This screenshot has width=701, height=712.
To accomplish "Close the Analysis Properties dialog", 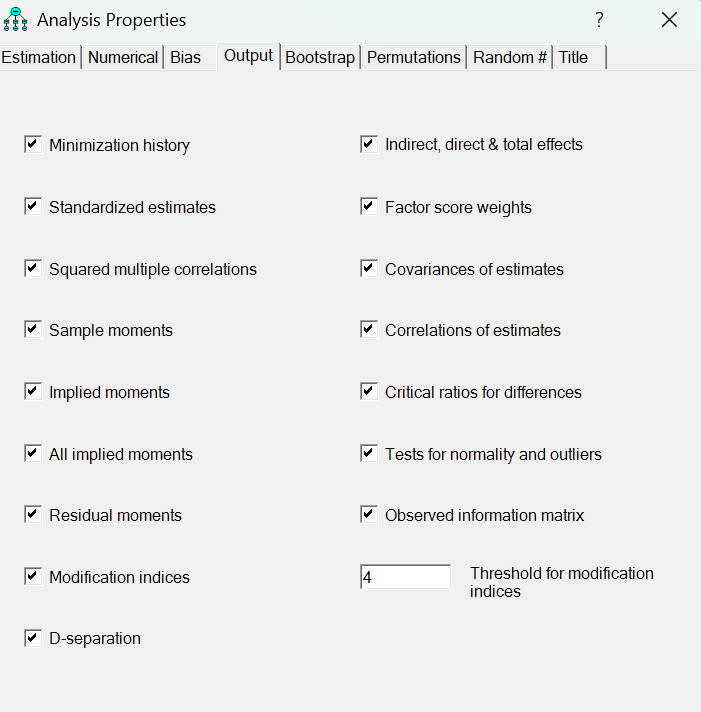I will point(670,20).
